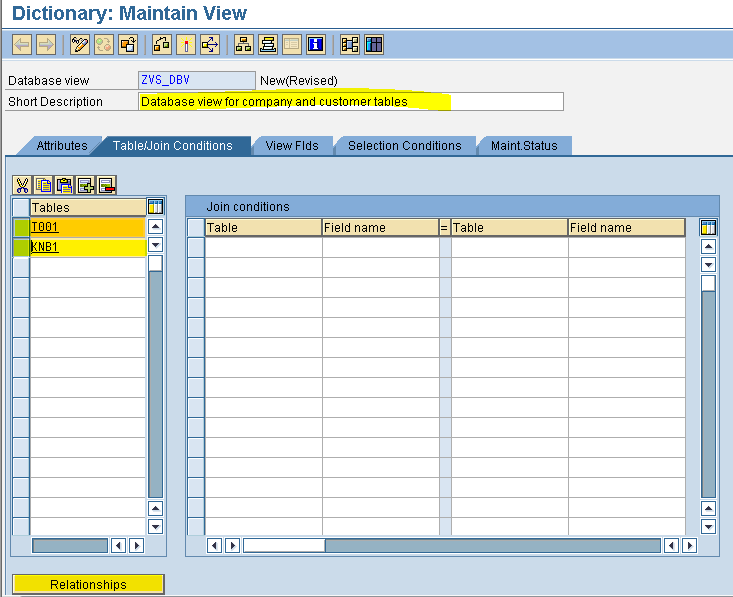
Task: Click the Short Description input field
Action: click(x=351, y=101)
